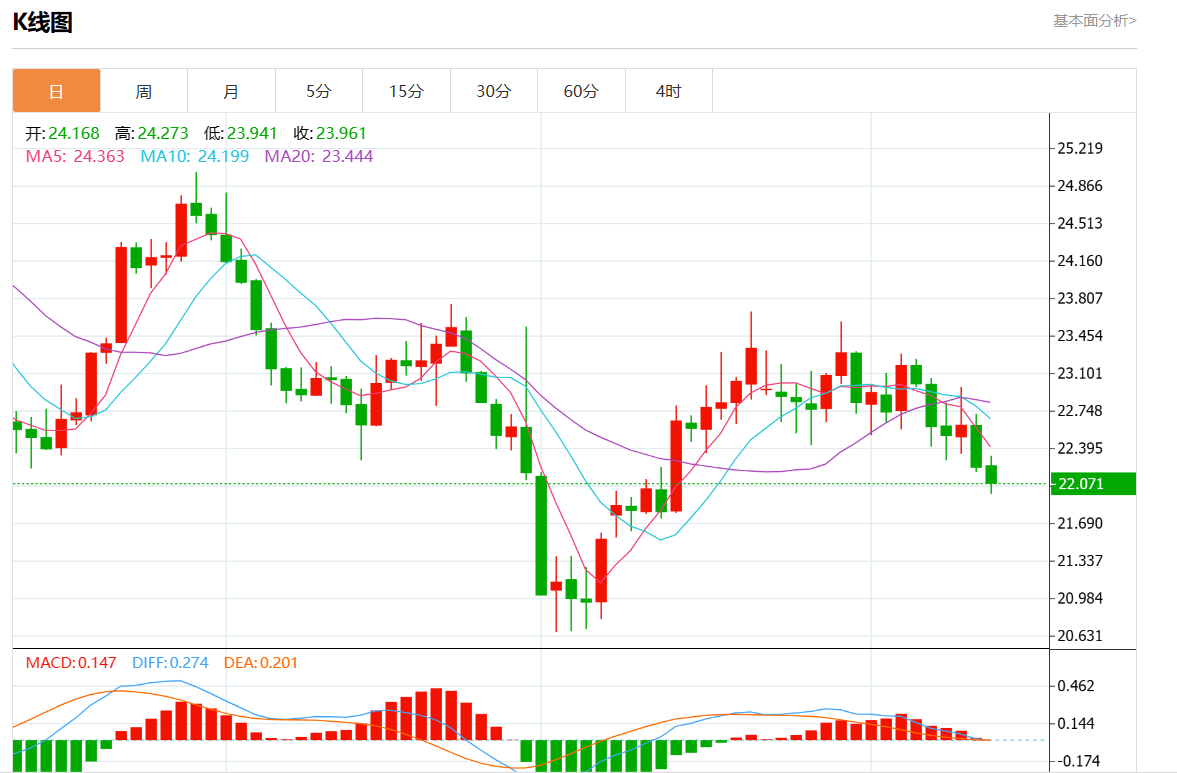Open the 基本面分析> link

point(1094,21)
